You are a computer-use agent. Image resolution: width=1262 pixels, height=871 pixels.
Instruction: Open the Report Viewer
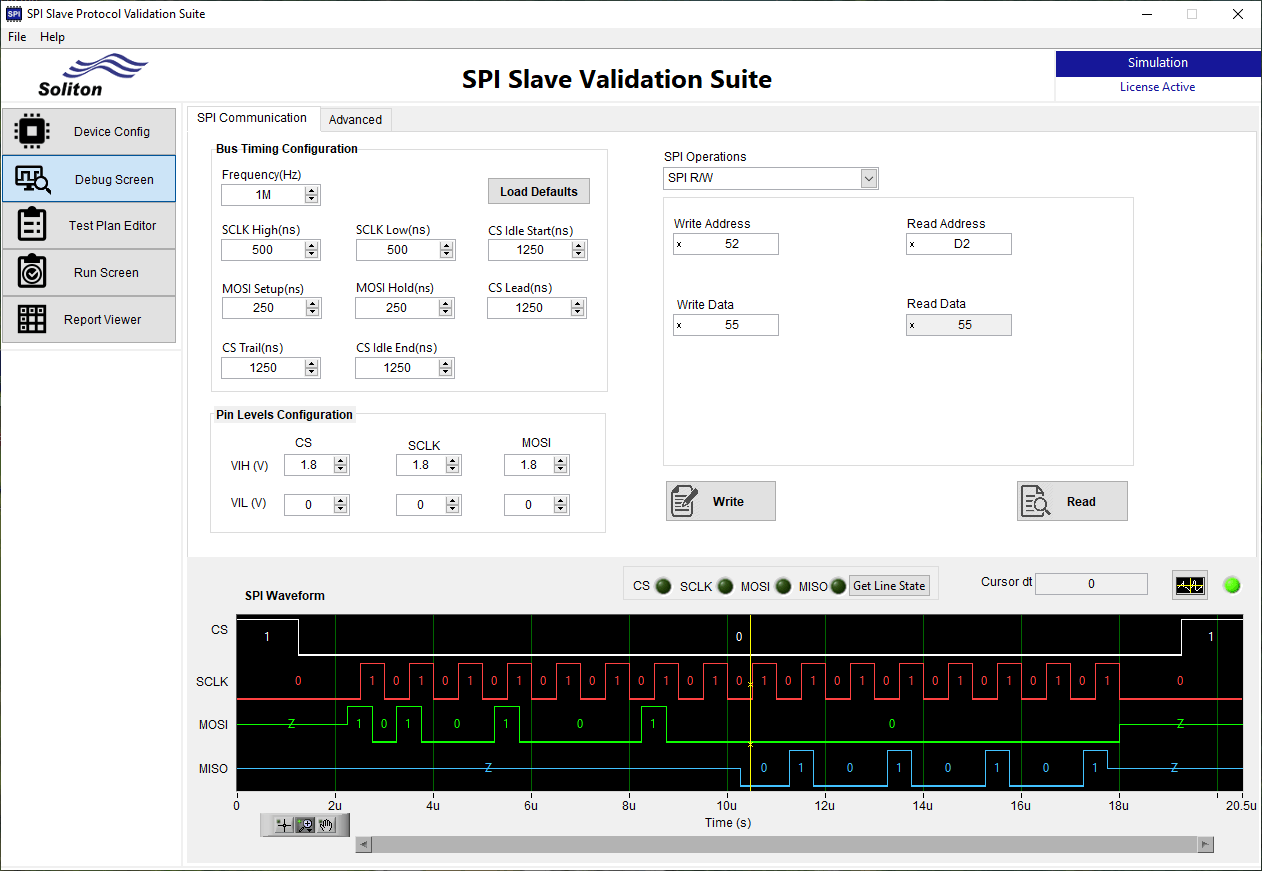click(88, 319)
